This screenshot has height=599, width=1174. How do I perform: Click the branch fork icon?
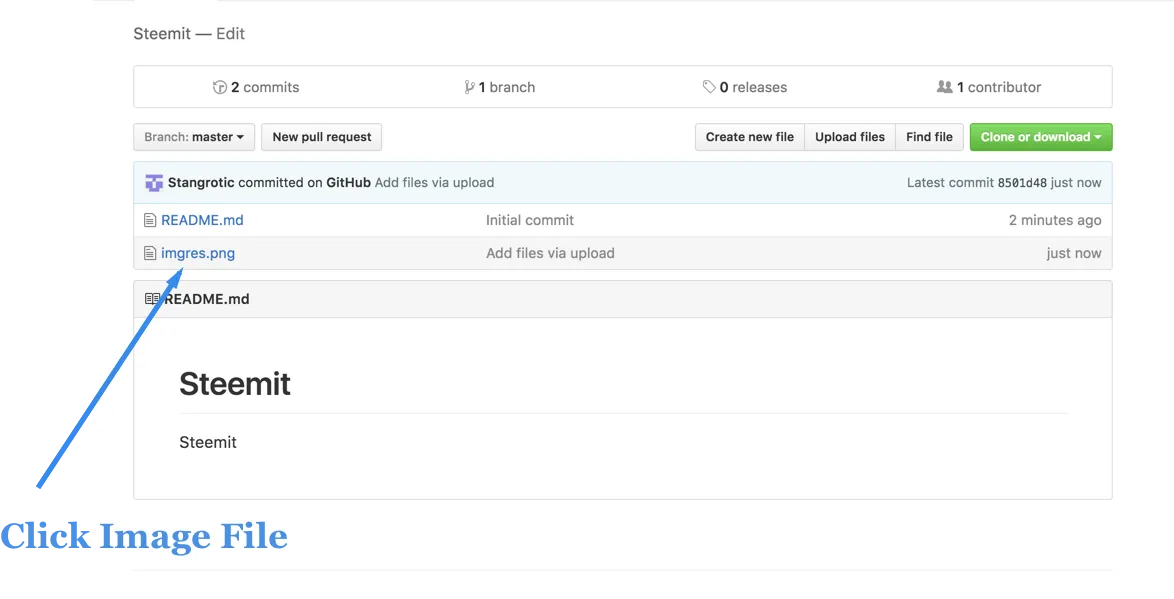(x=469, y=87)
